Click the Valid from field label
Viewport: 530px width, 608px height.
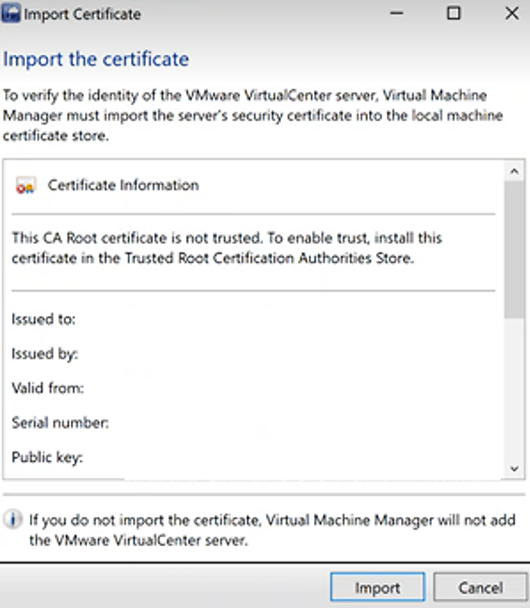[x=48, y=388]
